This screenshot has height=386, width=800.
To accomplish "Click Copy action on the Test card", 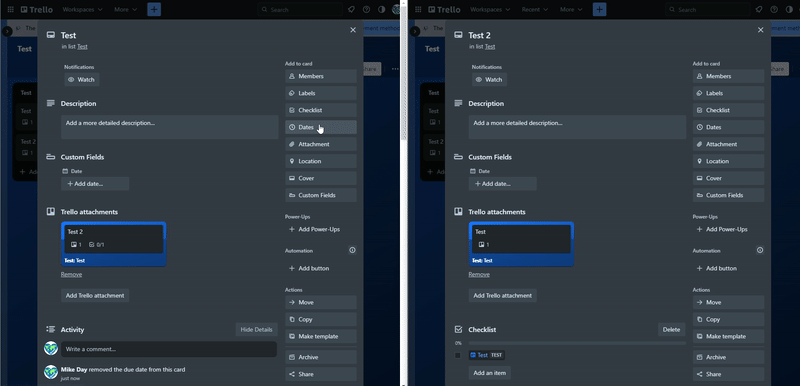I will point(321,319).
